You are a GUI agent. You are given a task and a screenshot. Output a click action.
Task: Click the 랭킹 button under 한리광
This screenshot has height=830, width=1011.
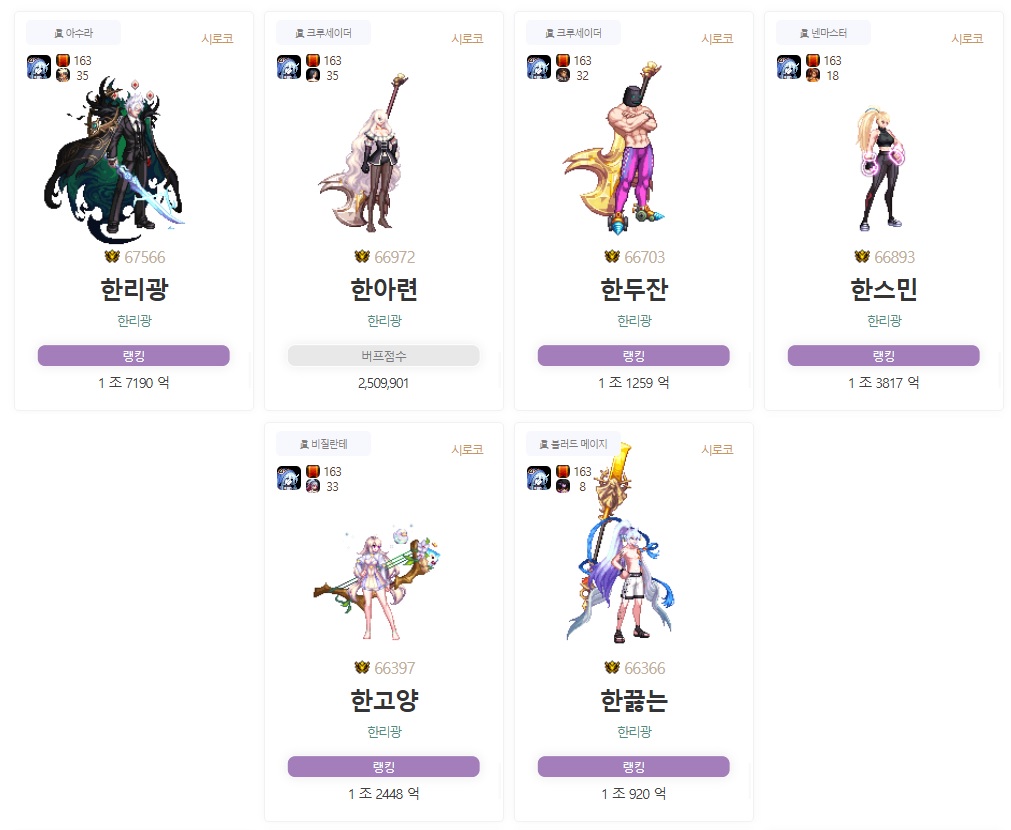(x=133, y=355)
